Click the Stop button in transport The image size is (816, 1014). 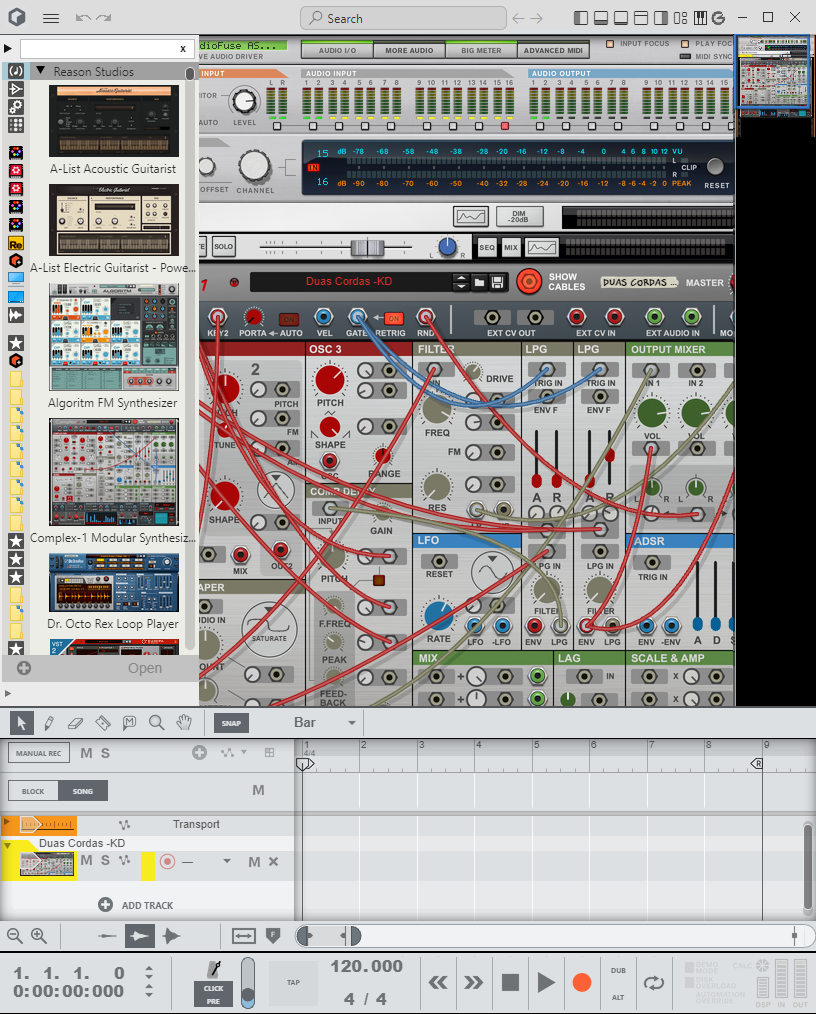tap(510, 982)
